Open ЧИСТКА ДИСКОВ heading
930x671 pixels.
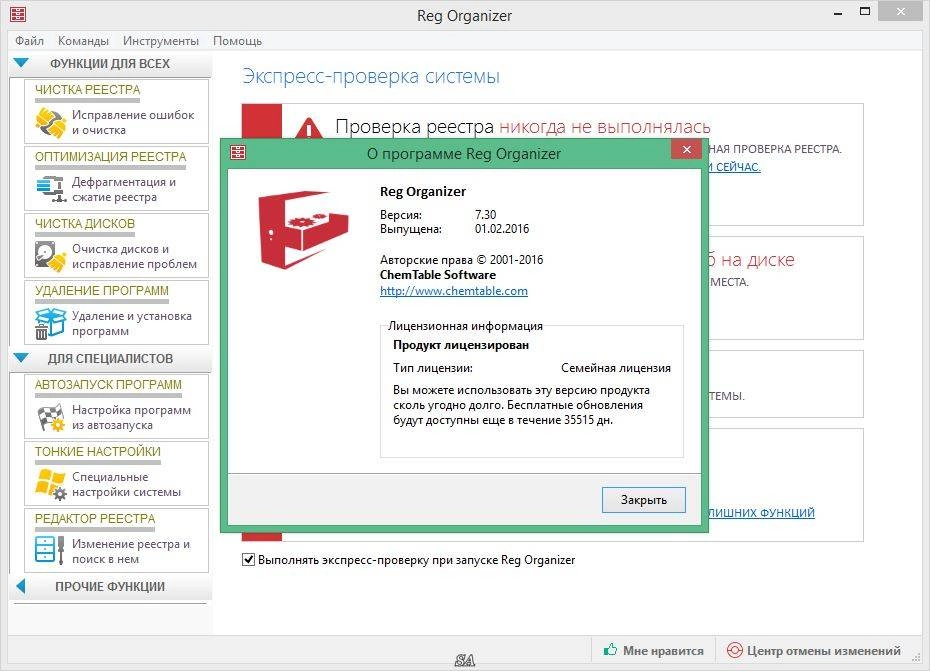tap(85, 224)
